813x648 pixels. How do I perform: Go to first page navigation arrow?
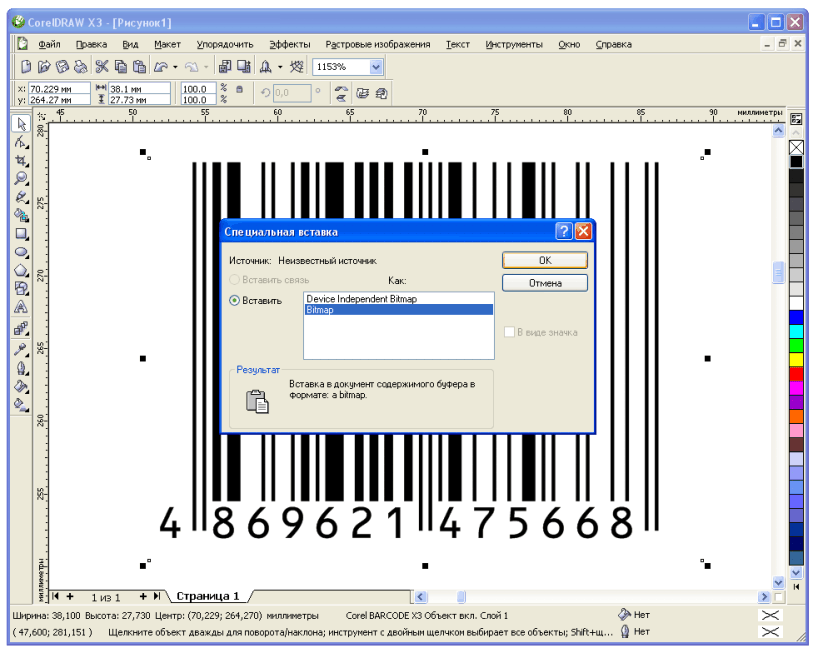55,597
